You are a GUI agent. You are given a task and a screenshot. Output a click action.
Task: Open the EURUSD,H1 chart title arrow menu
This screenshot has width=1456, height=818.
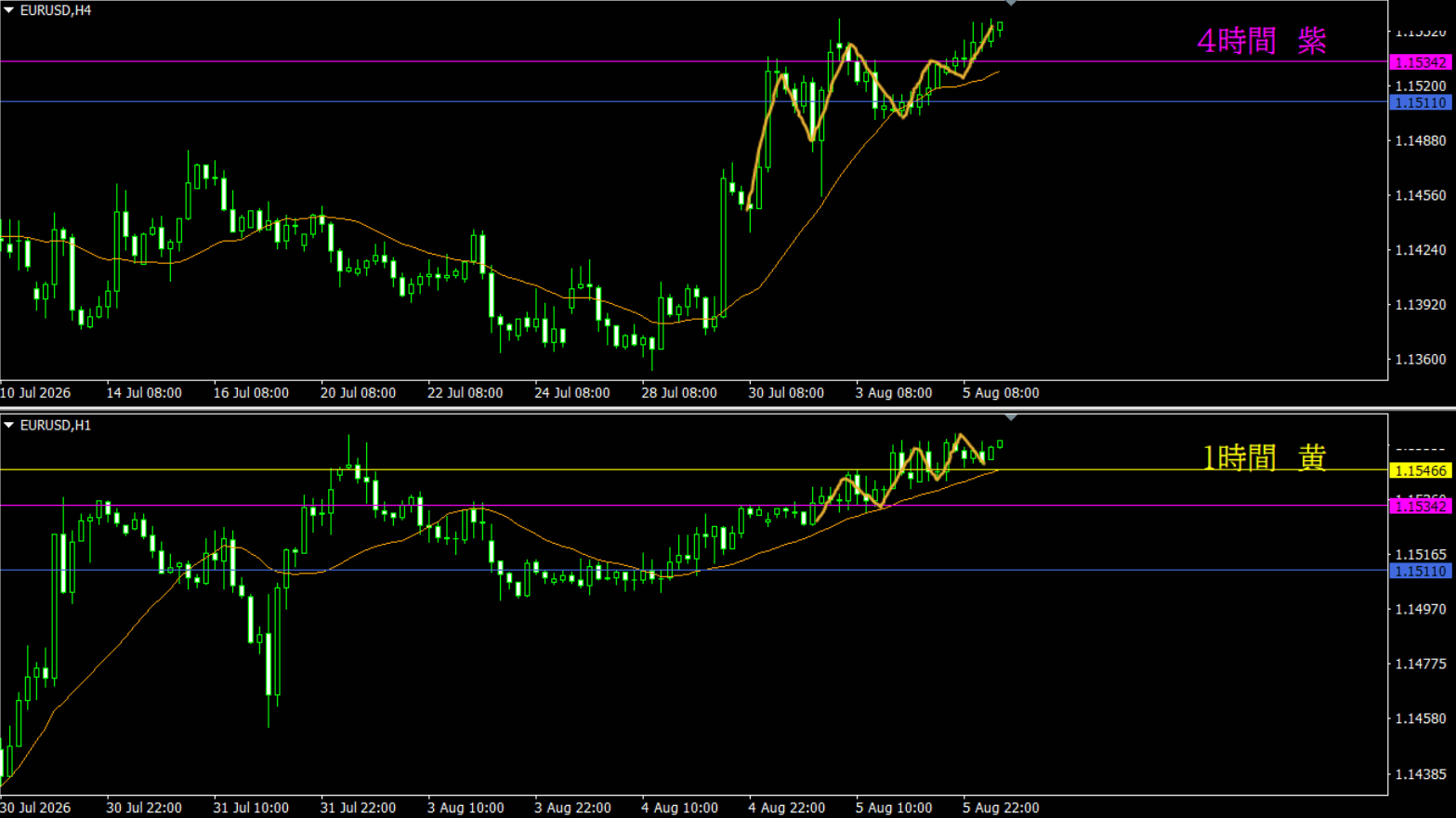tap(8, 425)
